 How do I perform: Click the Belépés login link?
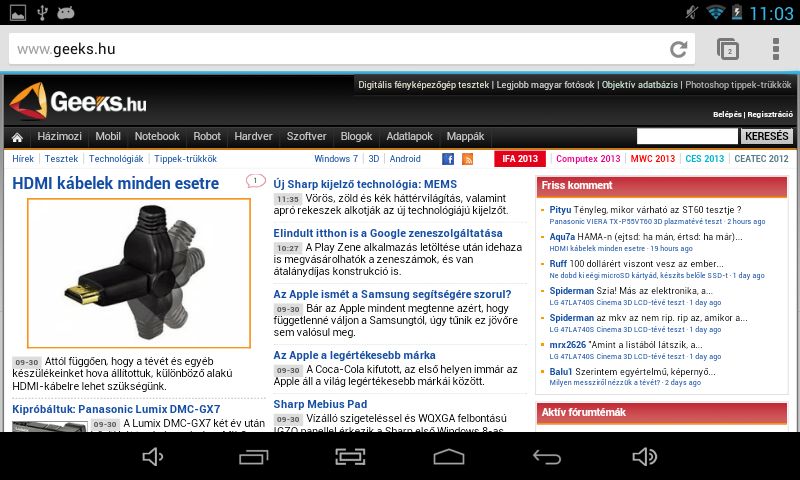(727, 114)
